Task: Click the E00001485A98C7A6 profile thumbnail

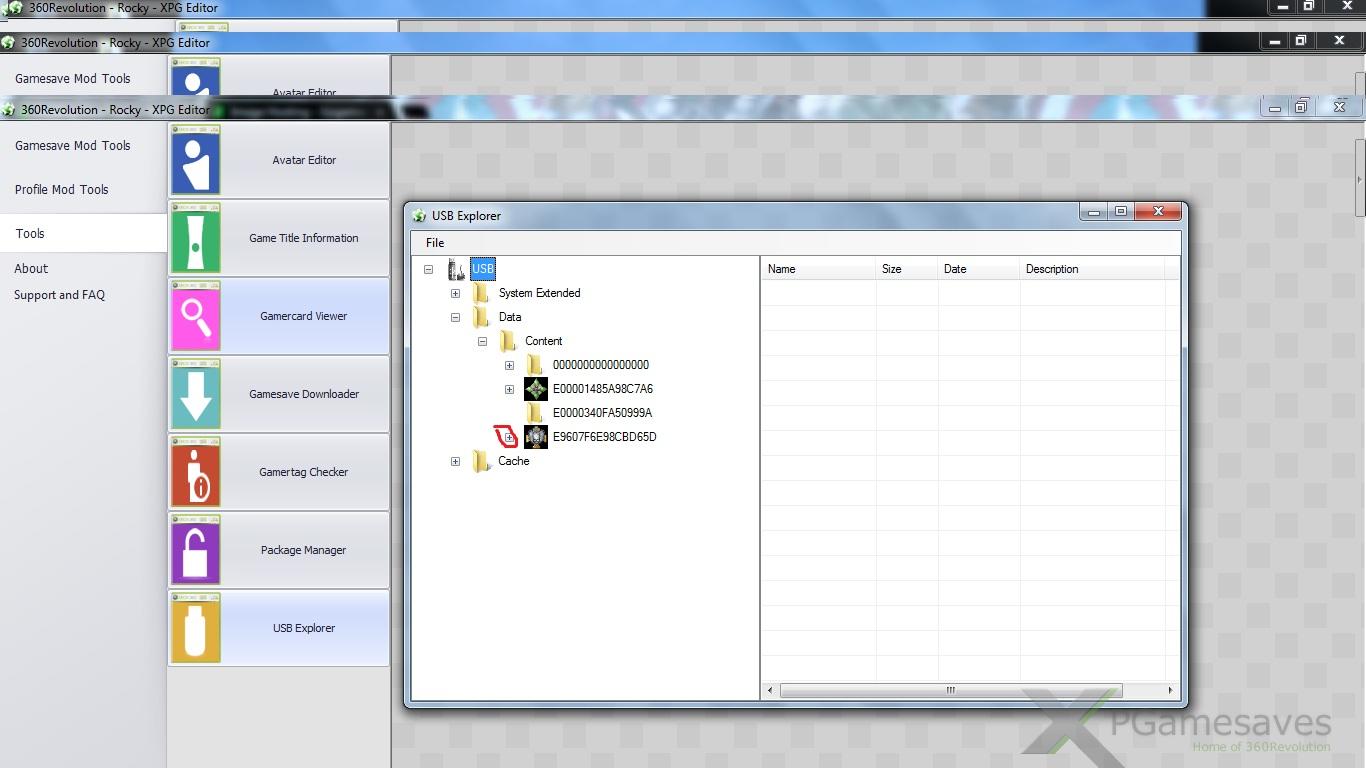Action: click(x=536, y=389)
